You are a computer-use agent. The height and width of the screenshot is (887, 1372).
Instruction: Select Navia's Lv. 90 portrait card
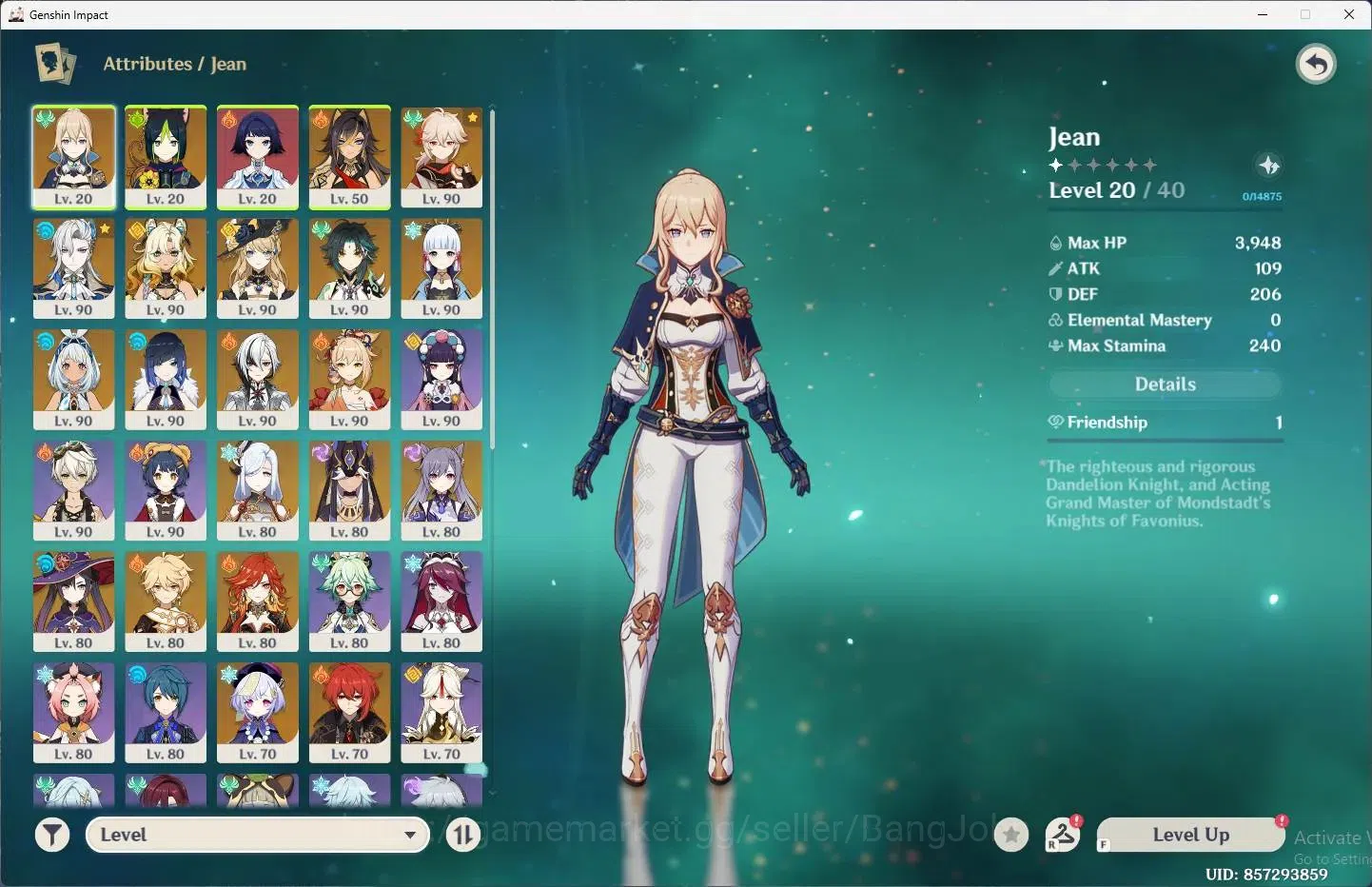click(x=257, y=268)
